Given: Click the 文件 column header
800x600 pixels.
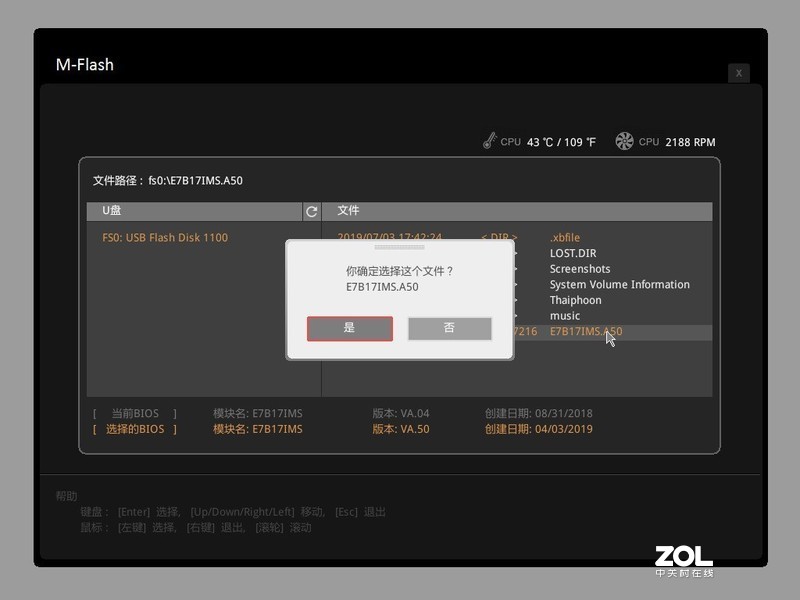Looking at the screenshot, I should point(349,211).
